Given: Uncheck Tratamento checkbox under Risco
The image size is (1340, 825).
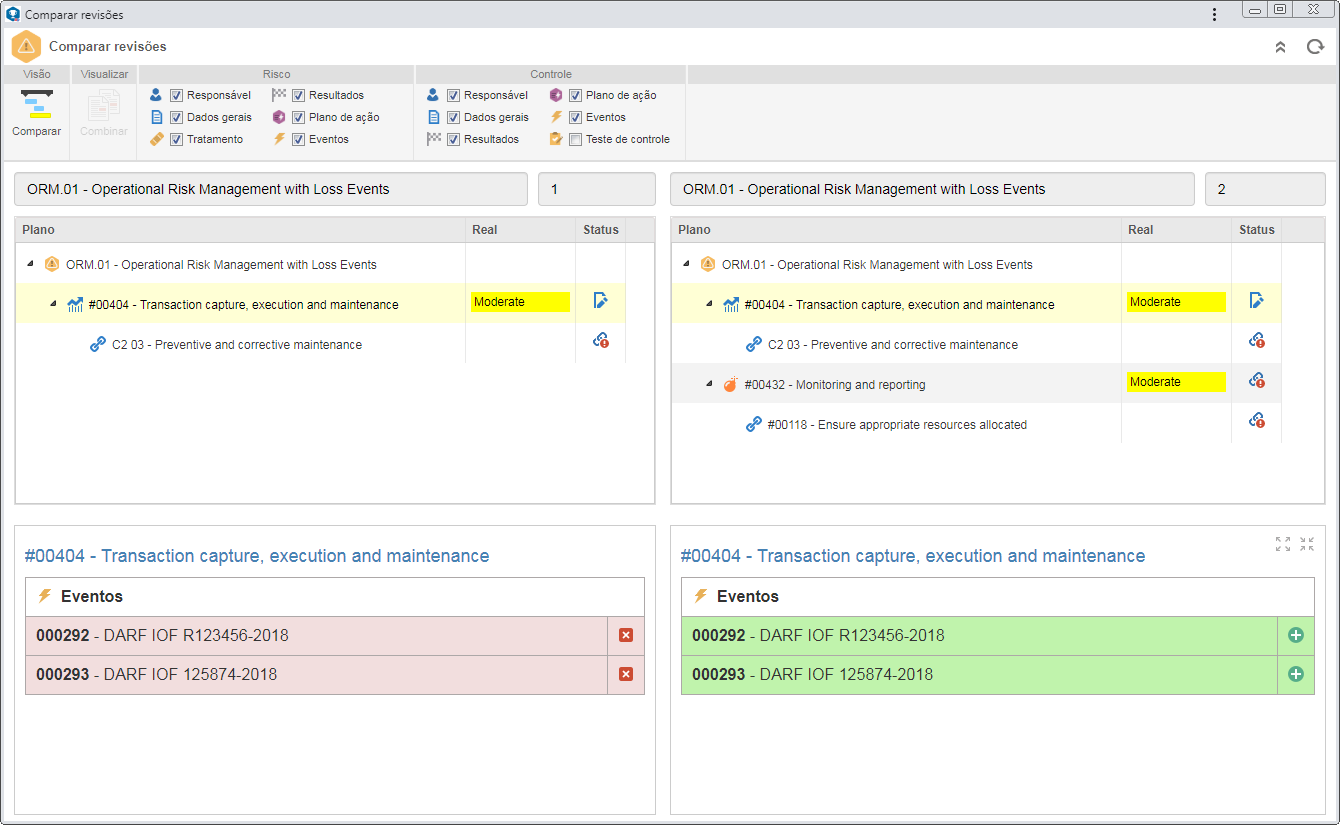Looking at the screenshot, I should pos(176,139).
